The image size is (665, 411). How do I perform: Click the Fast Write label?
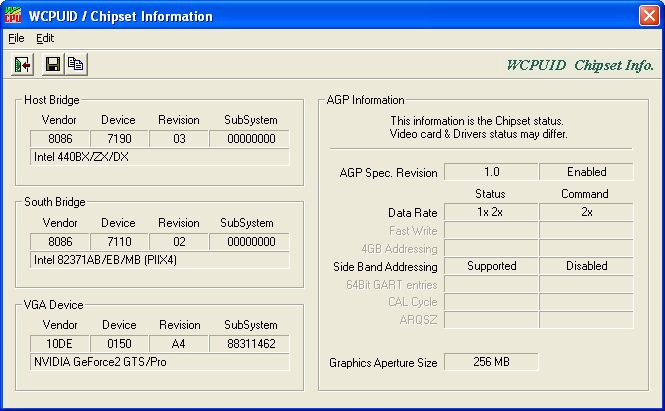pyautogui.click(x=413, y=231)
